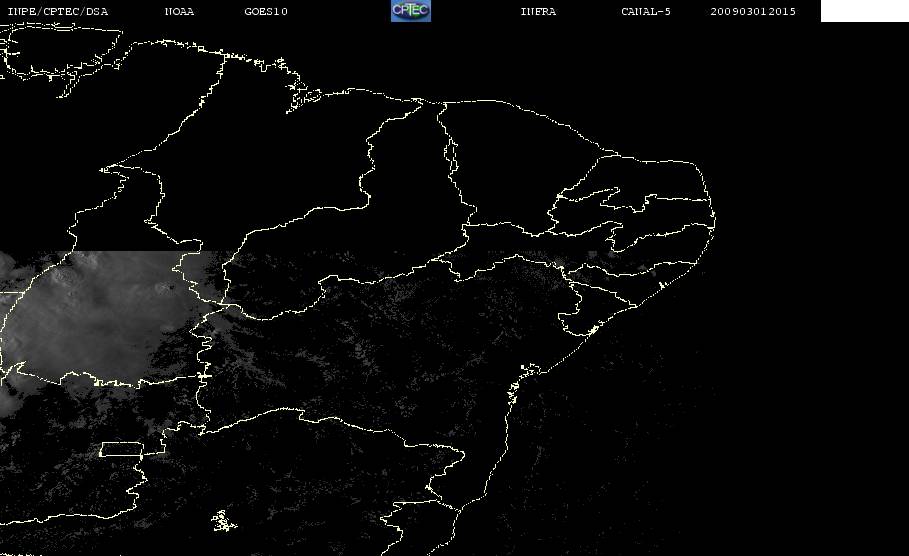The height and width of the screenshot is (556, 909).
Task: Click the INFRA image type label
Action: pyautogui.click(x=538, y=12)
